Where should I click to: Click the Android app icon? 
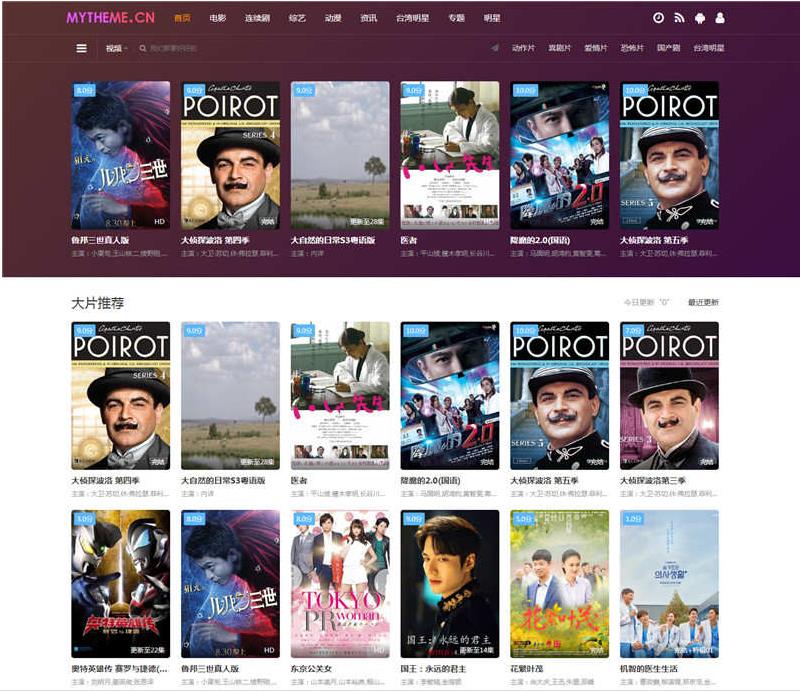pos(699,18)
